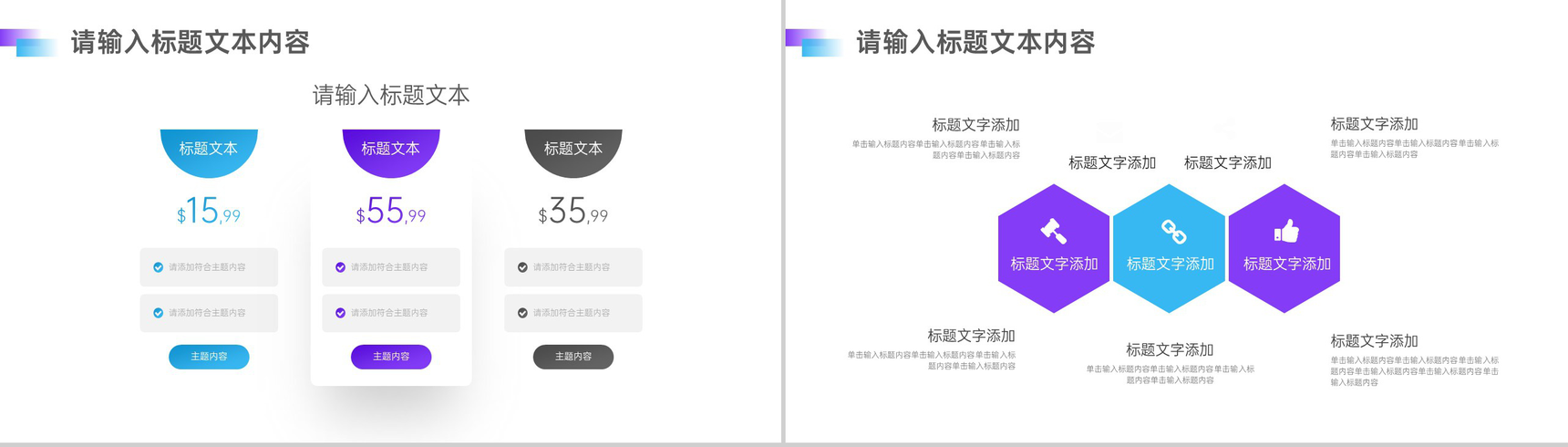Click the blue checkmark in second $15 feature
Viewport: 1568px width, 447px height.
[159, 313]
